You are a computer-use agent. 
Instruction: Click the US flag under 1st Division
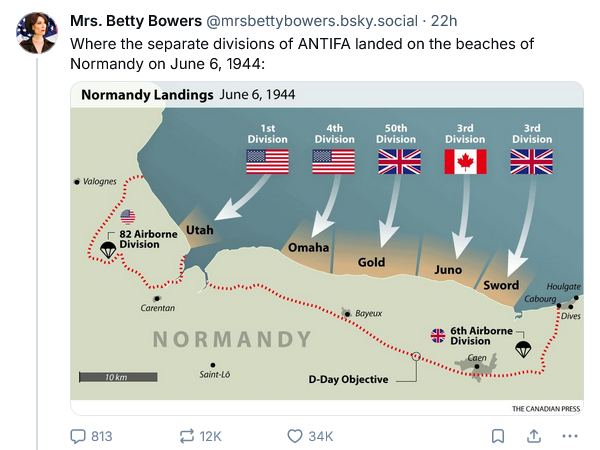(x=267, y=162)
